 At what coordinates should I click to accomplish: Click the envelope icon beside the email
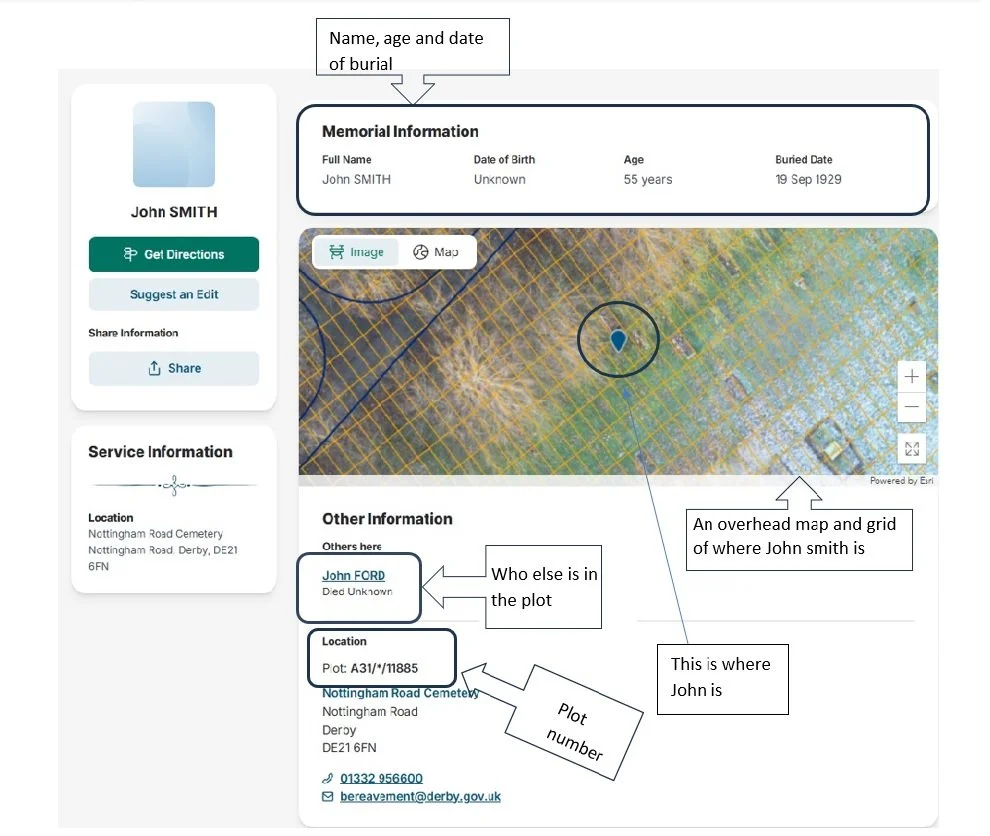(327, 796)
